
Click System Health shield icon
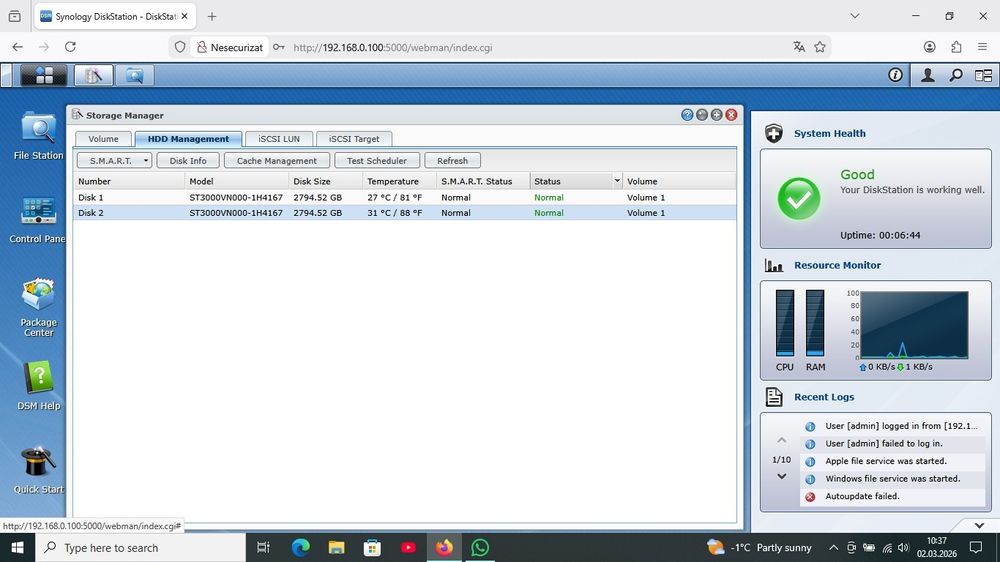[774, 133]
